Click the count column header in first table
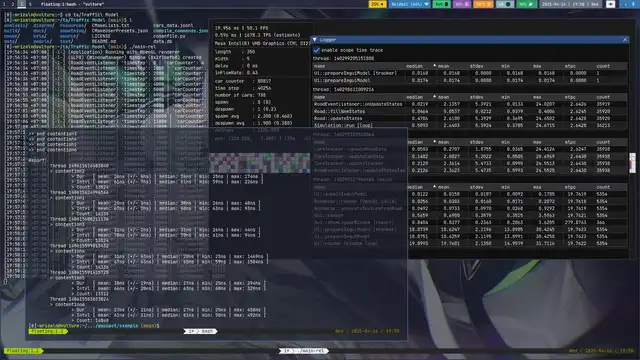 click(603, 66)
